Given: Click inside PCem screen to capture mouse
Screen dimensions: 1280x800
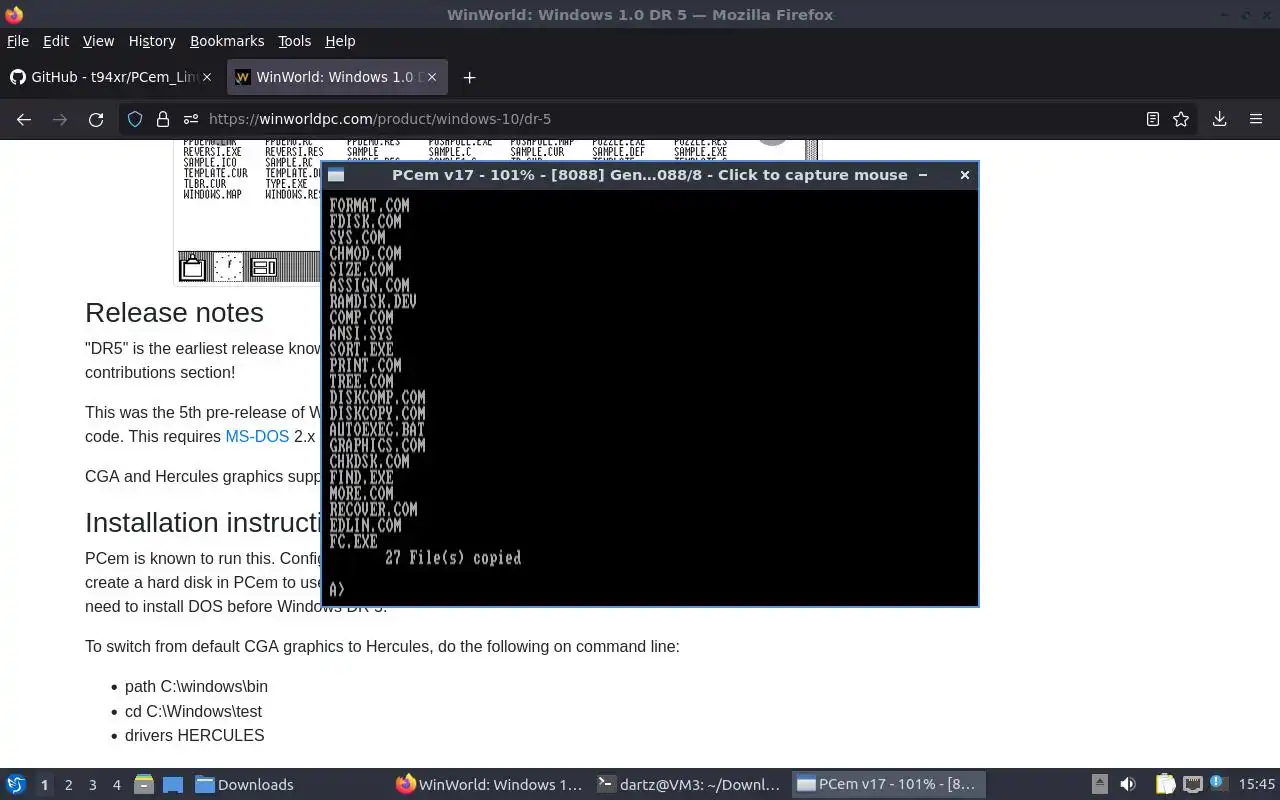Looking at the screenshot, I should (650, 397).
